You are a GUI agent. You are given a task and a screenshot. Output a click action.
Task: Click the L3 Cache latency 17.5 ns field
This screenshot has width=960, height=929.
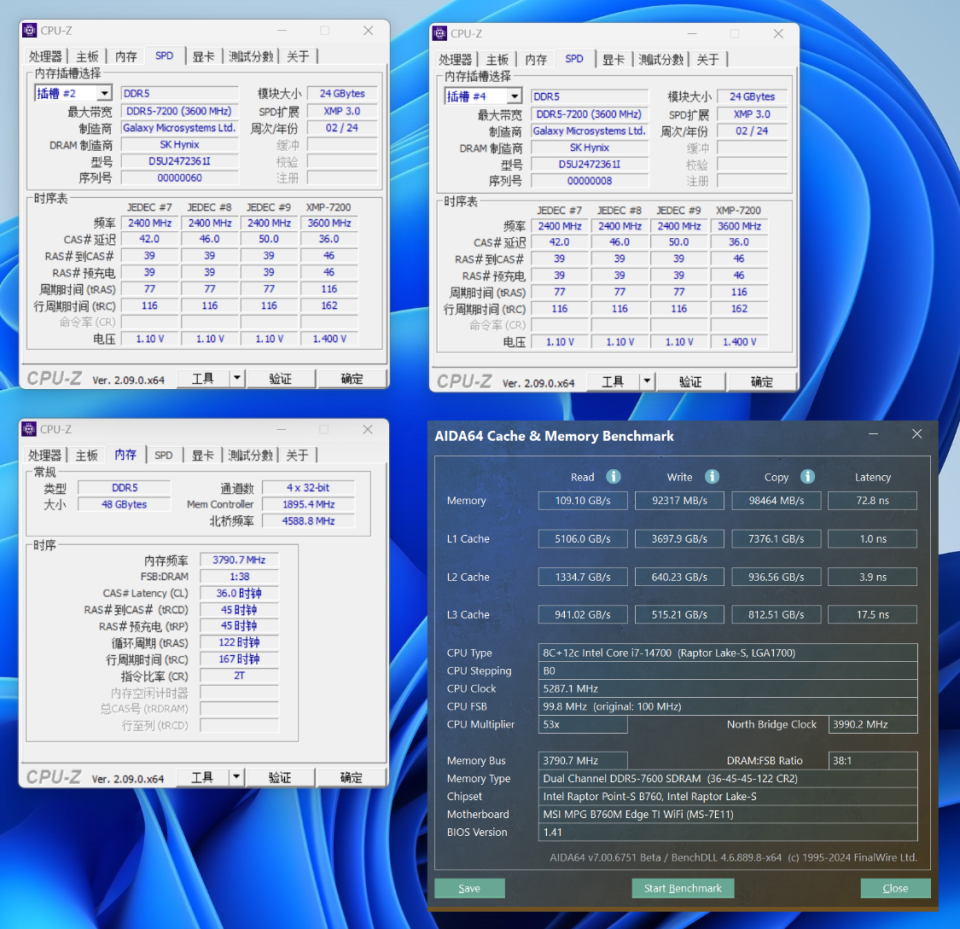(x=872, y=614)
